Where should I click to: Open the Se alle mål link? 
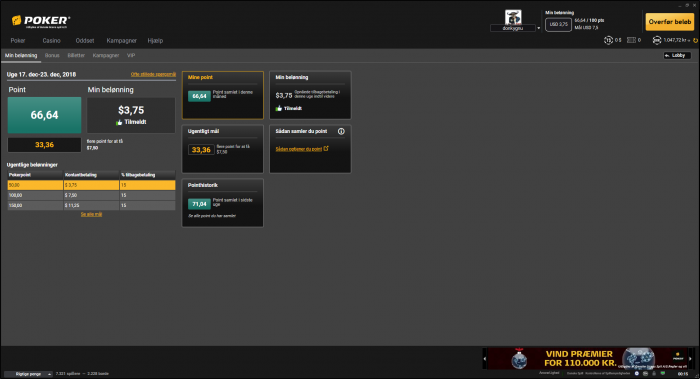point(92,215)
